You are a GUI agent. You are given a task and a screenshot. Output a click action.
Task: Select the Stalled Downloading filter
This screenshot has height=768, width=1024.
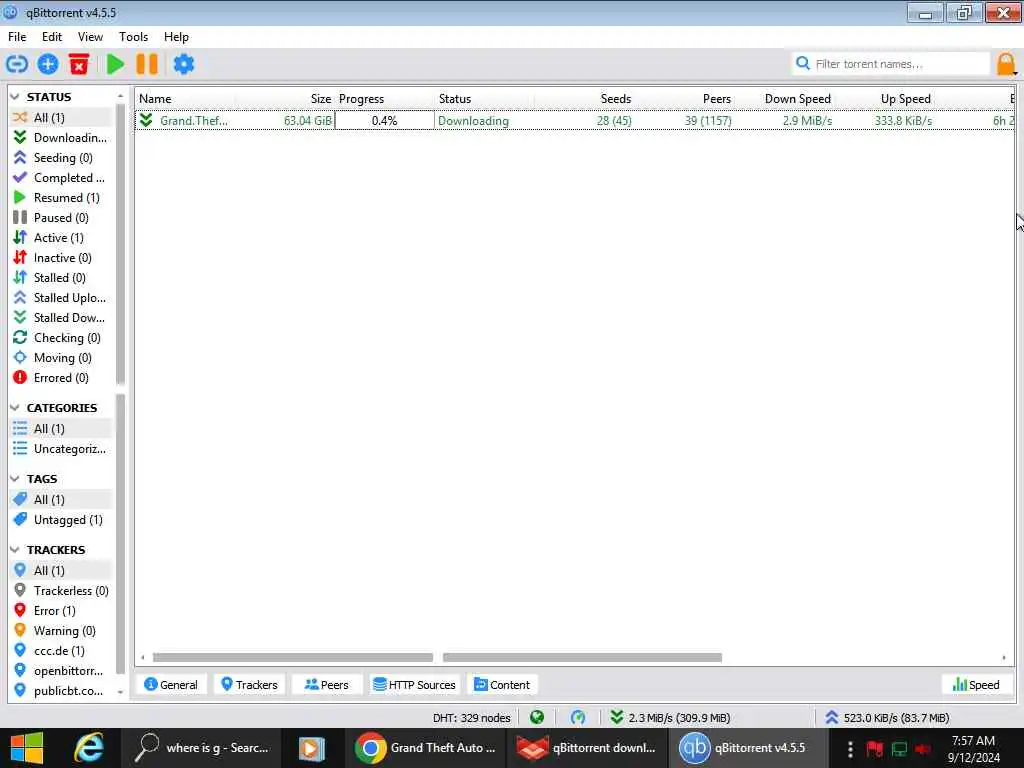pos(61,317)
